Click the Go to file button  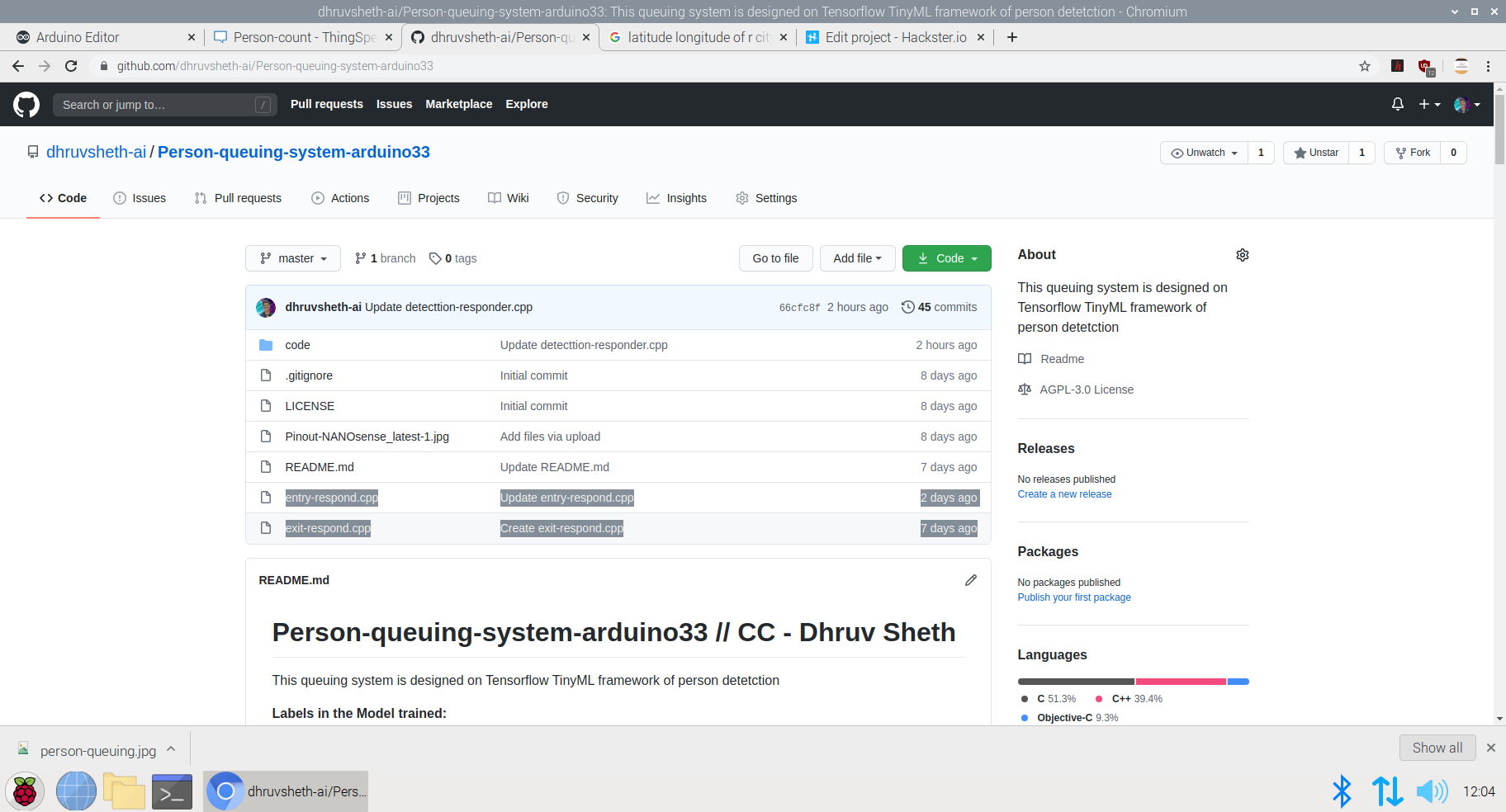tap(775, 258)
